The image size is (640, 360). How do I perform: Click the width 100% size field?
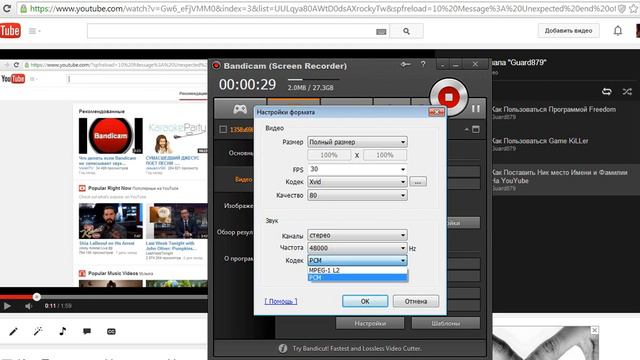pos(329,155)
